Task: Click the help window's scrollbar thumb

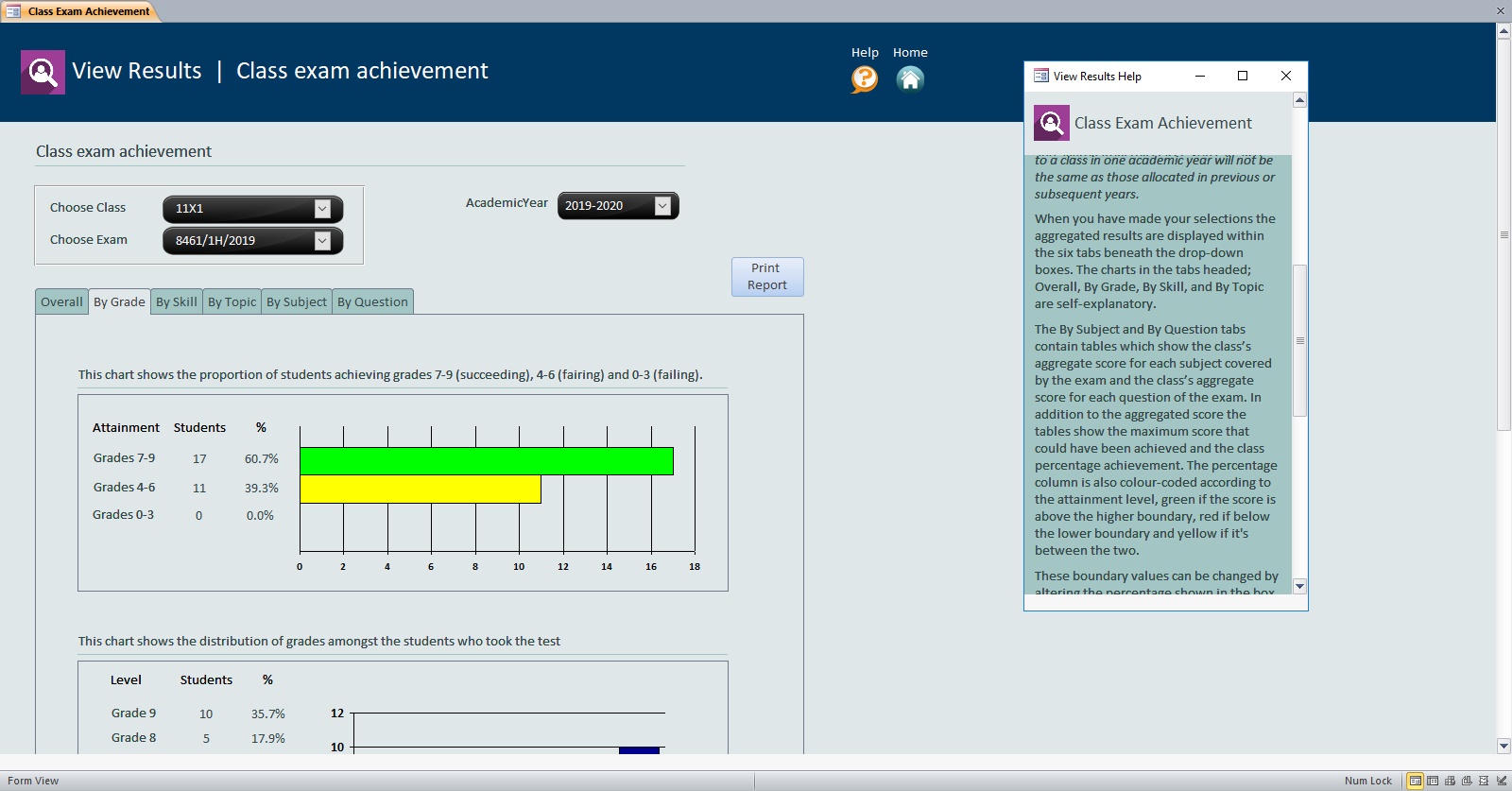Action: coord(1299,340)
